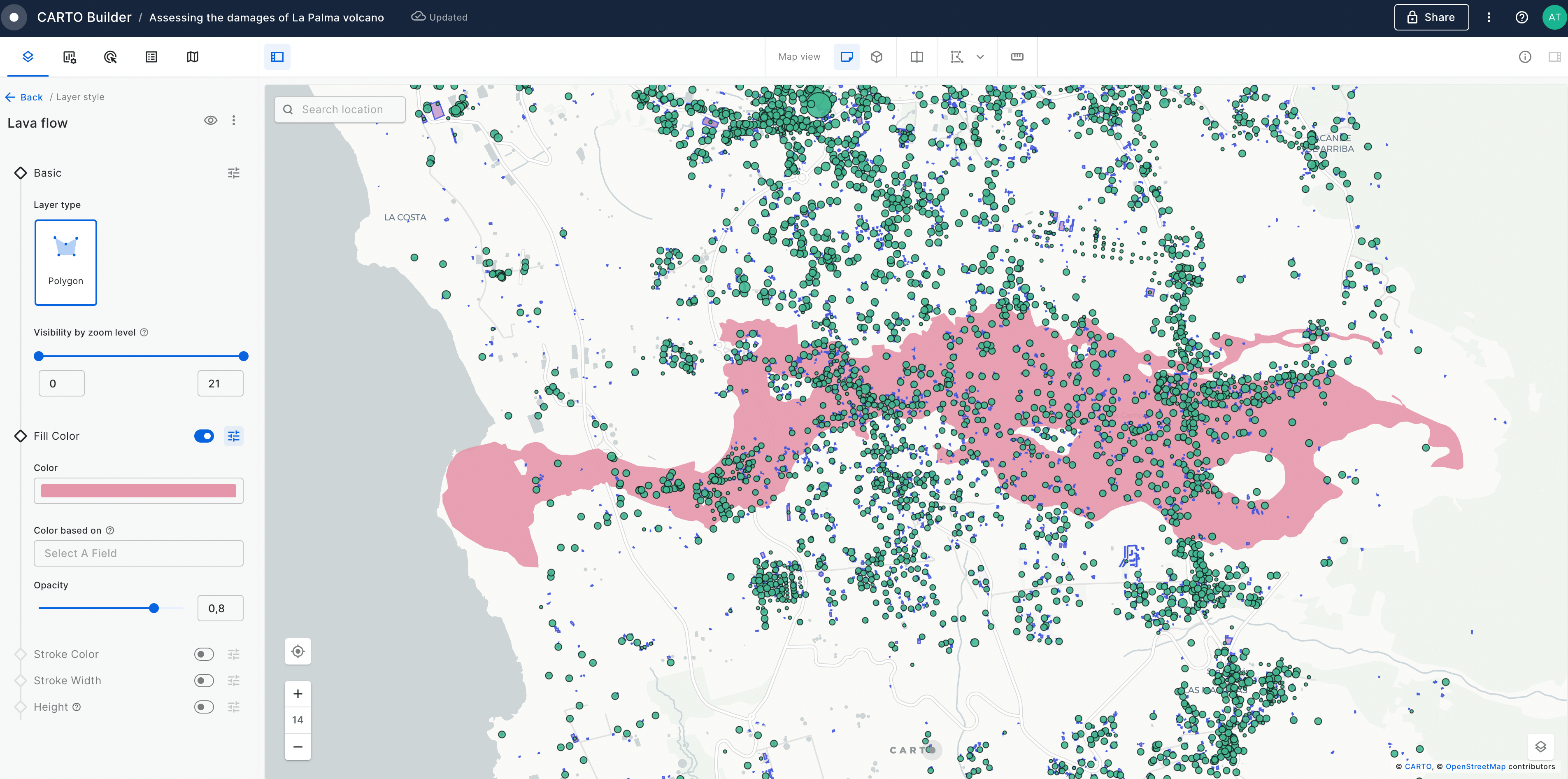The image size is (1568, 779).
Task: Open the map layers selector icon
Action: click(x=1540, y=746)
